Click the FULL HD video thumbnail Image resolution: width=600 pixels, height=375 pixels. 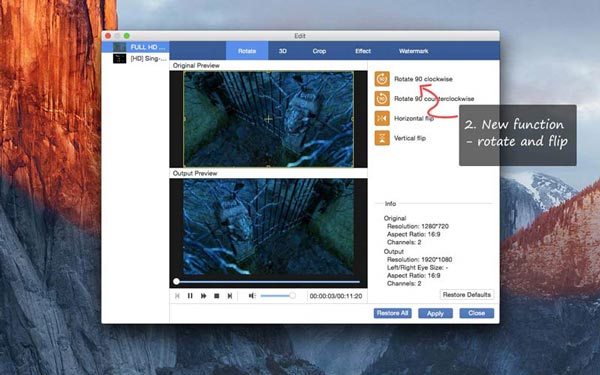[119, 47]
